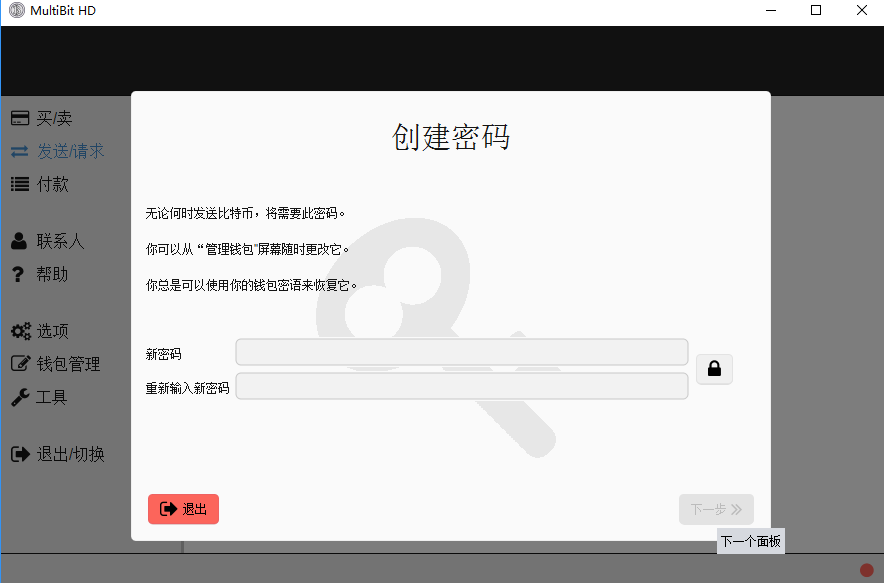
Task: Click the 创建密码 heading text
Action: click(451, 137)
